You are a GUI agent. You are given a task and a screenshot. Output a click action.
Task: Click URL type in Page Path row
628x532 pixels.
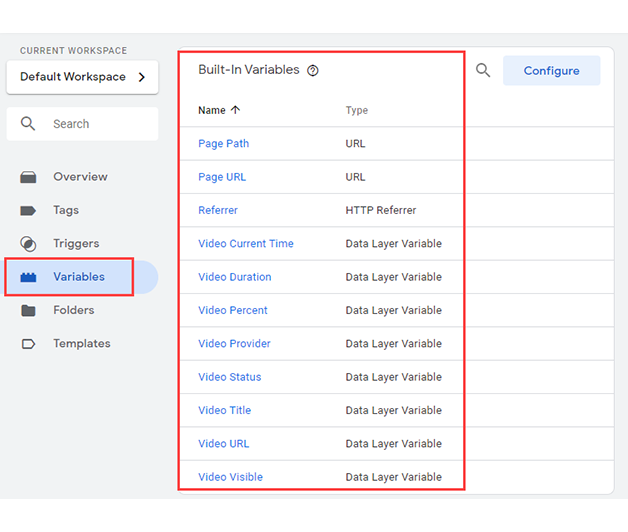click(355, 144)
